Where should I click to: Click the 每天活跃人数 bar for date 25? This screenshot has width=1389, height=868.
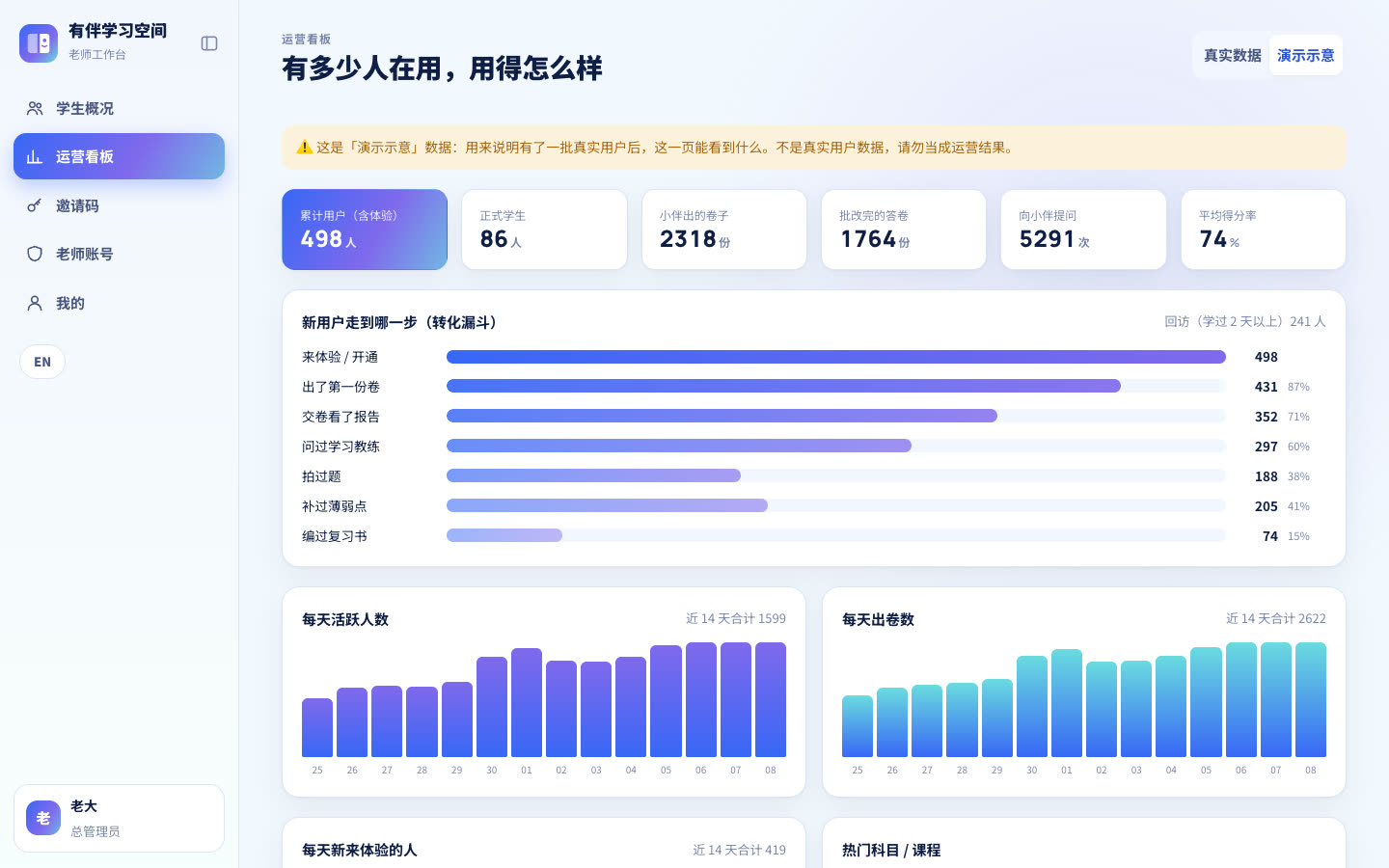tap(317, 728)
